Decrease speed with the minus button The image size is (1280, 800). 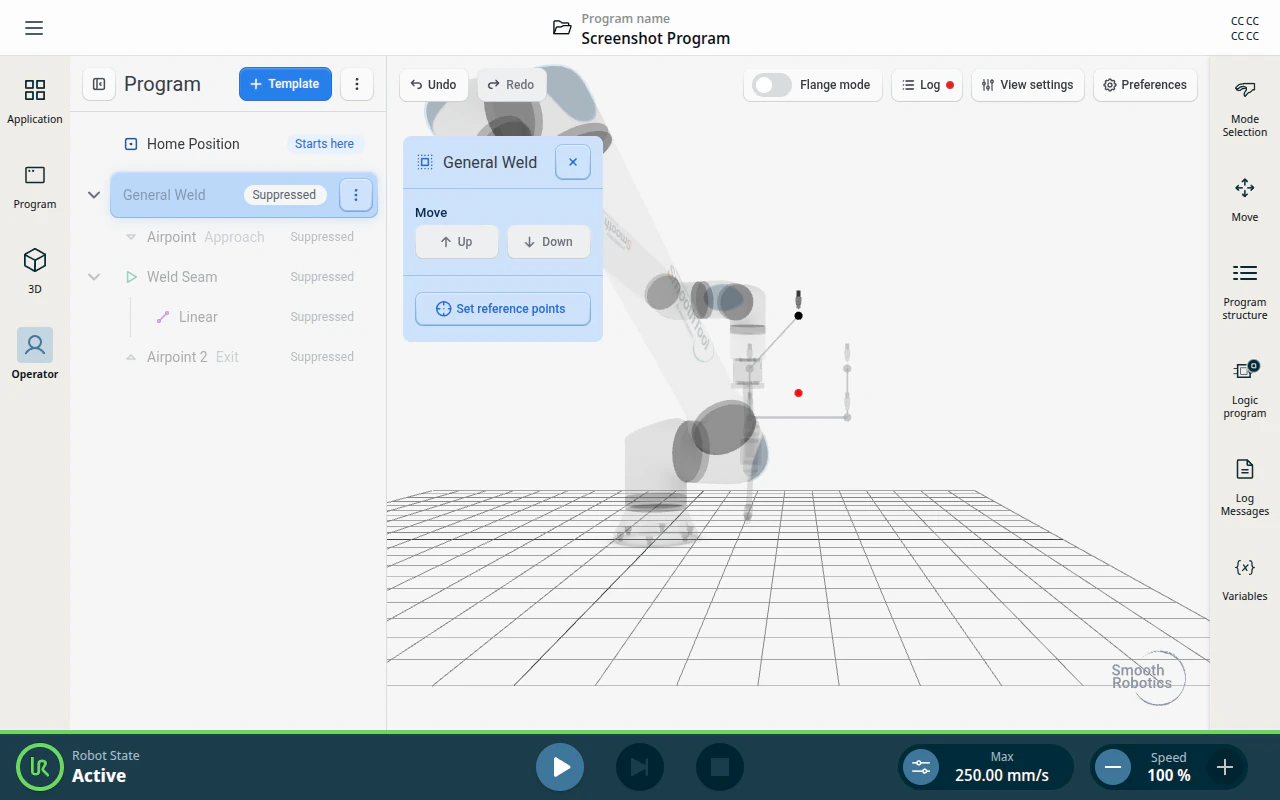[x=1112, y=767]
